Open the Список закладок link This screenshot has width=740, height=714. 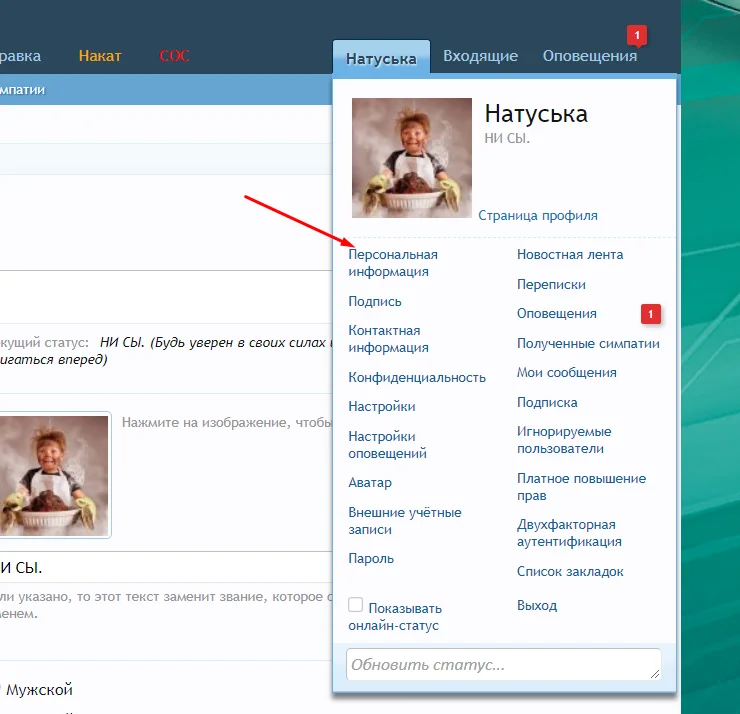click(x=570, y=572)
